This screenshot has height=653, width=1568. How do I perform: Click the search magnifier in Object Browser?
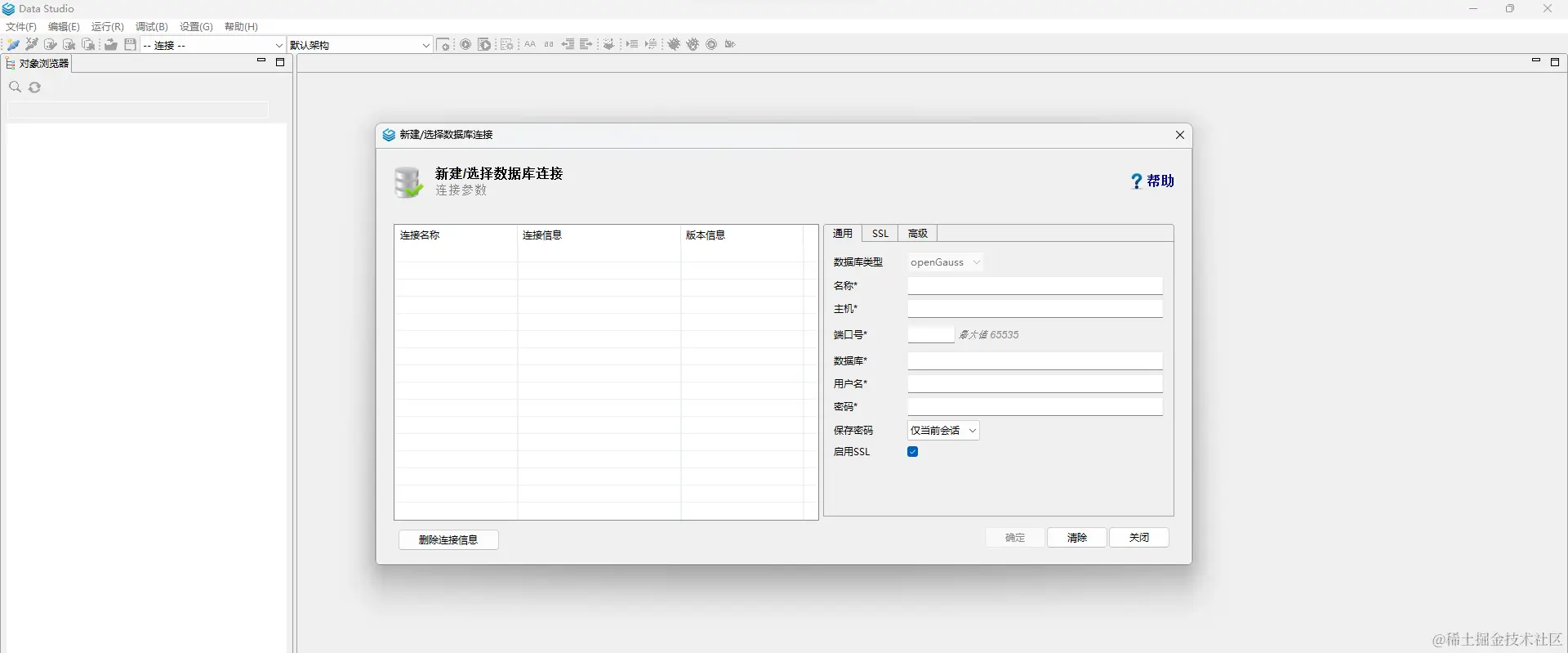pos(15,87)
